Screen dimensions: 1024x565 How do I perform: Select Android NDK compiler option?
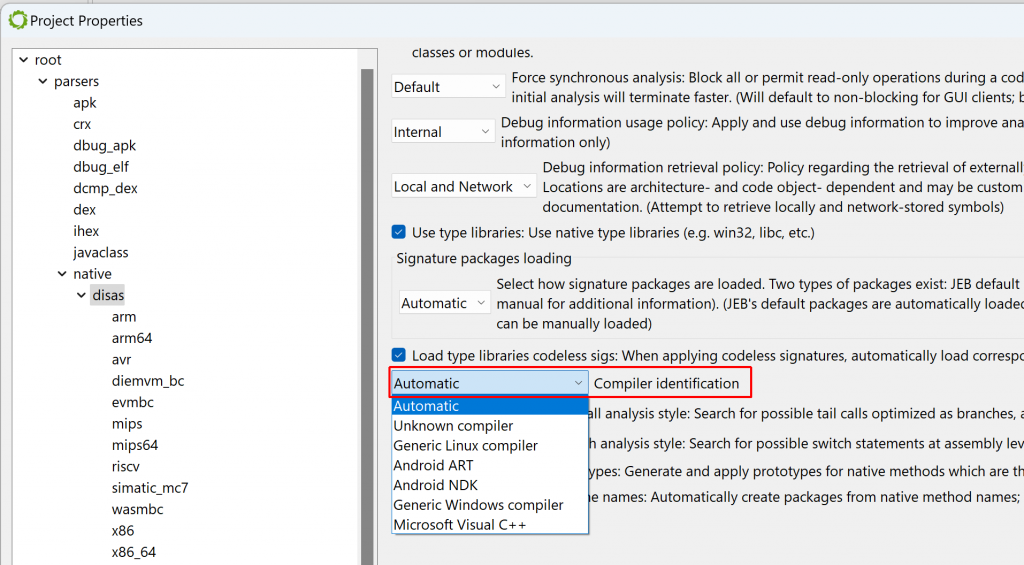tap(435, 485)
